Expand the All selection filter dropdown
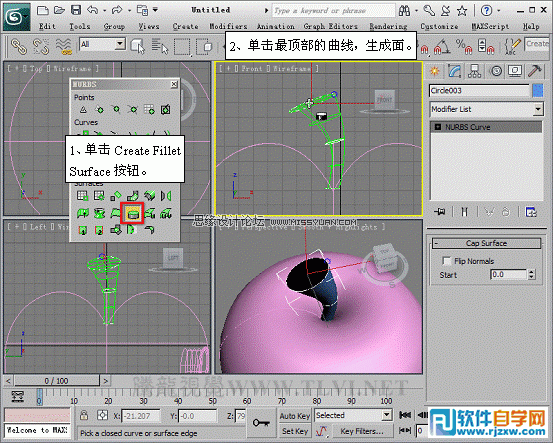This screenshot has height=443, width=553. click(x=103, y=44)
